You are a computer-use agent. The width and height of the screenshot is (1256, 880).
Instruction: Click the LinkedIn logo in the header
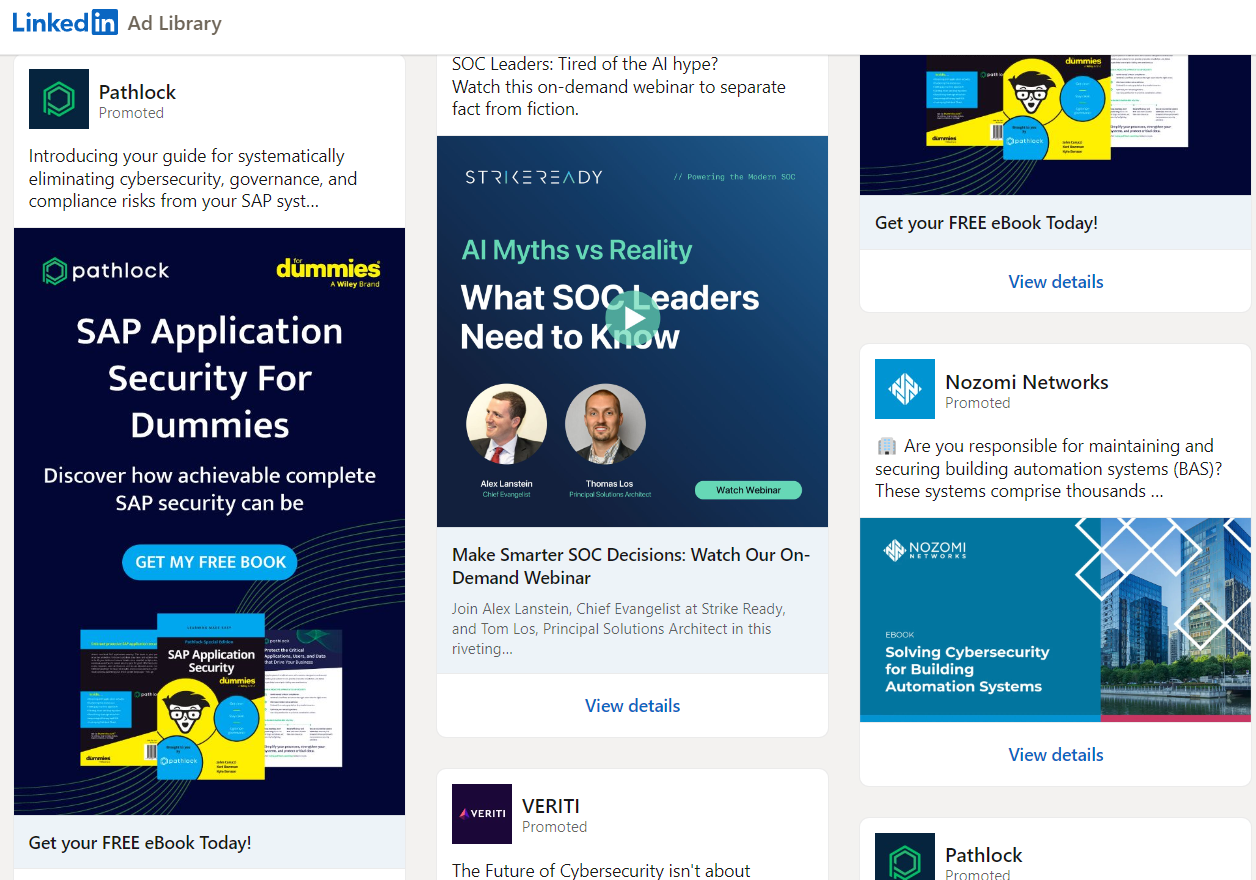point(64,22)
